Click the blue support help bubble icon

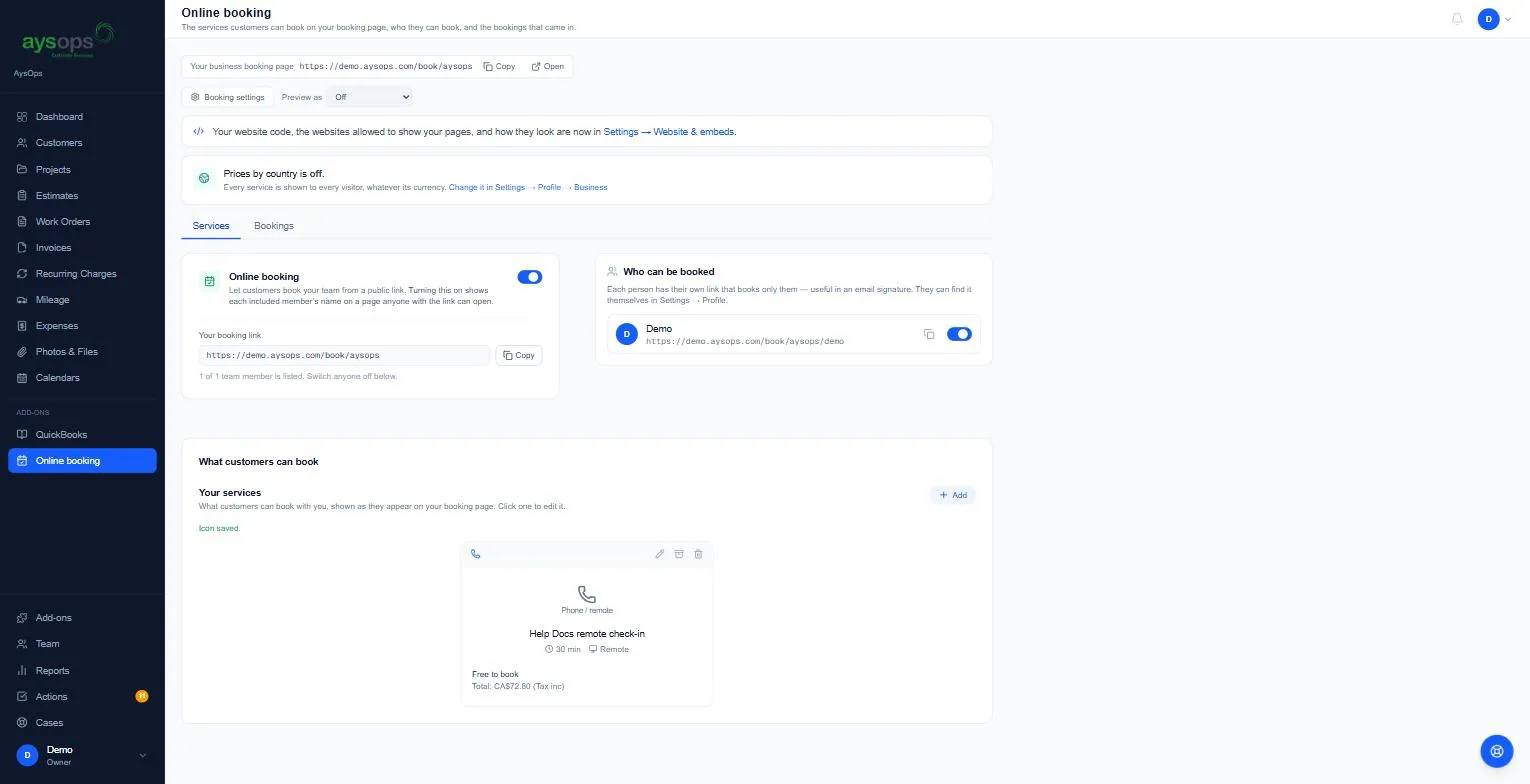[1496, 750]
